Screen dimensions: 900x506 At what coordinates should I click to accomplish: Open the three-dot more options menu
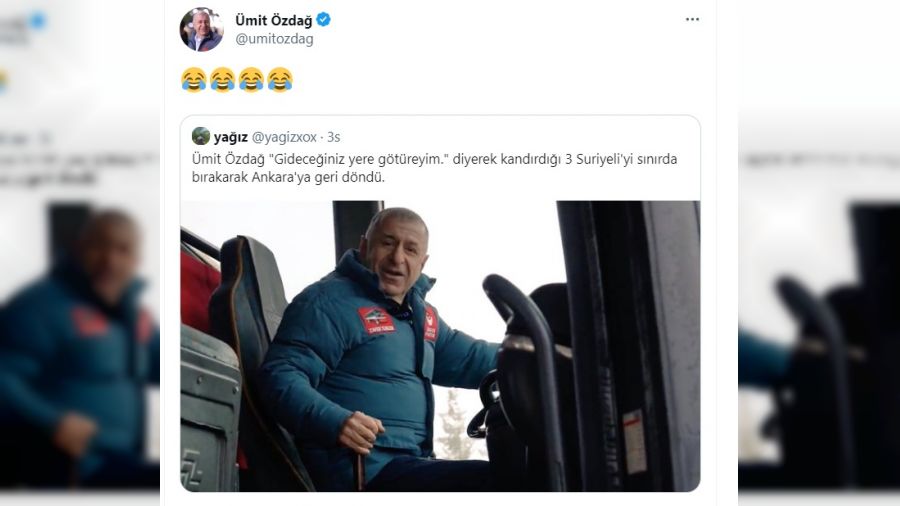tap(692, 20)
